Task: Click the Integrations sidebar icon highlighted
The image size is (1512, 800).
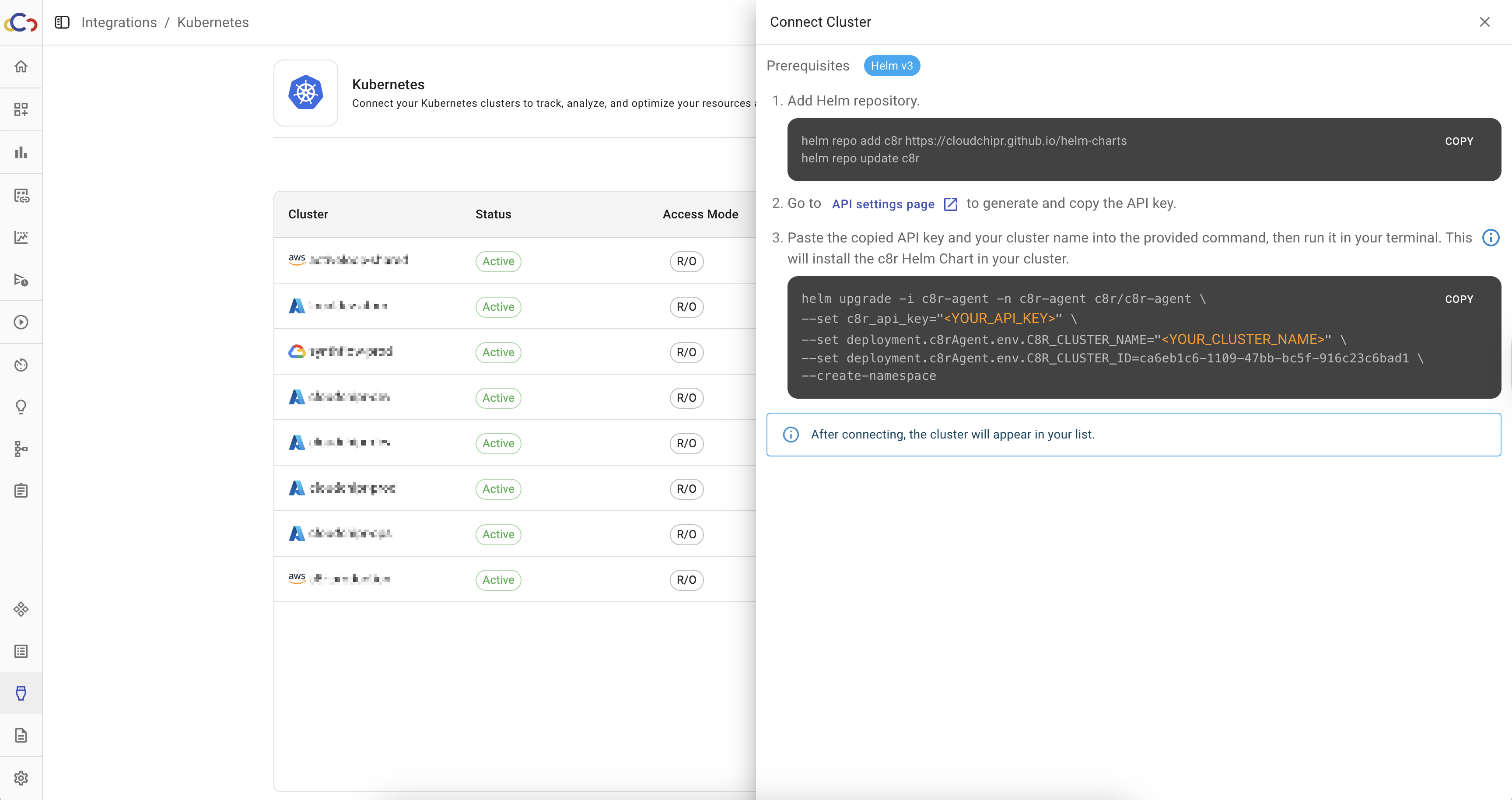Action: pos(21,693)
